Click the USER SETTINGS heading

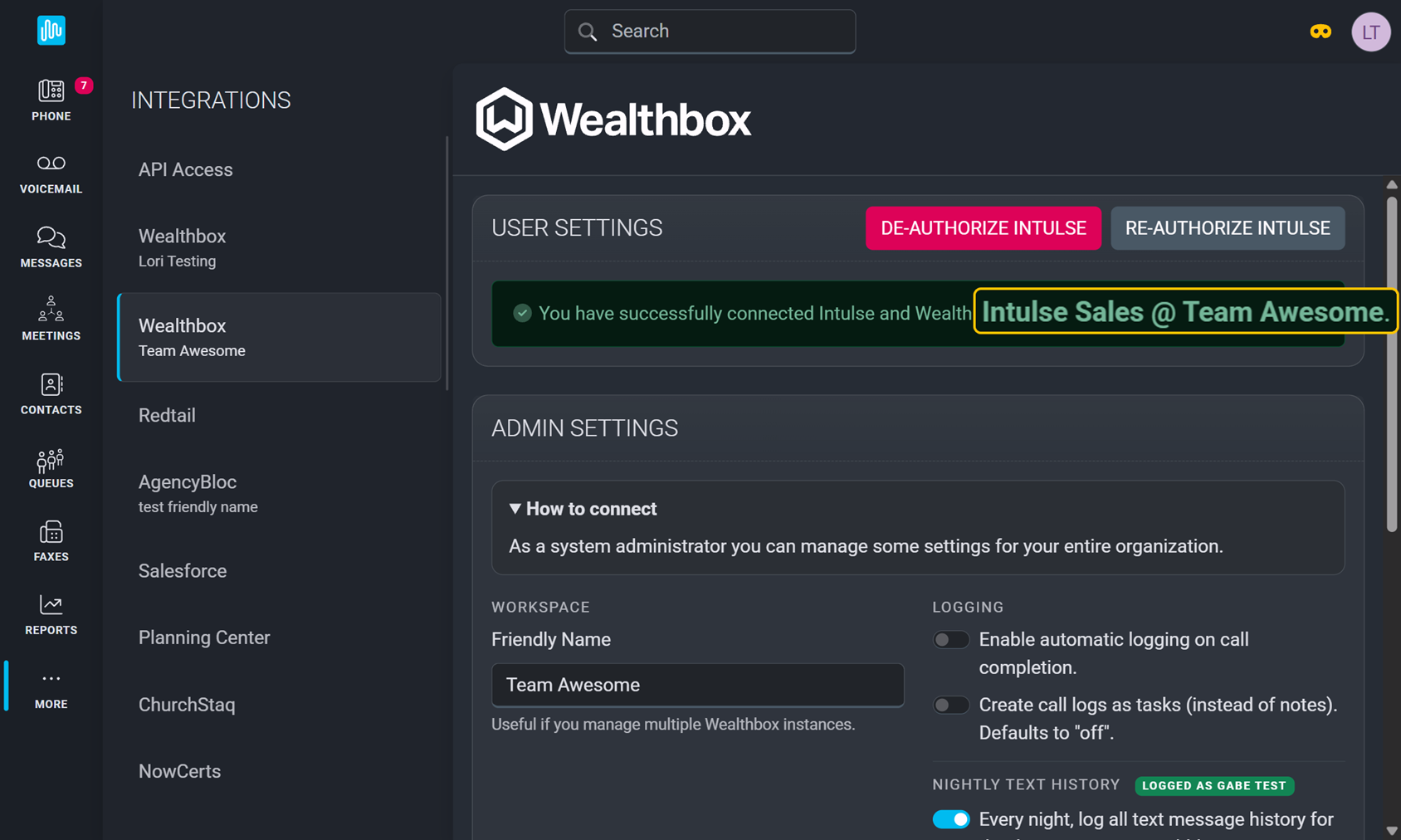[577, 228]
